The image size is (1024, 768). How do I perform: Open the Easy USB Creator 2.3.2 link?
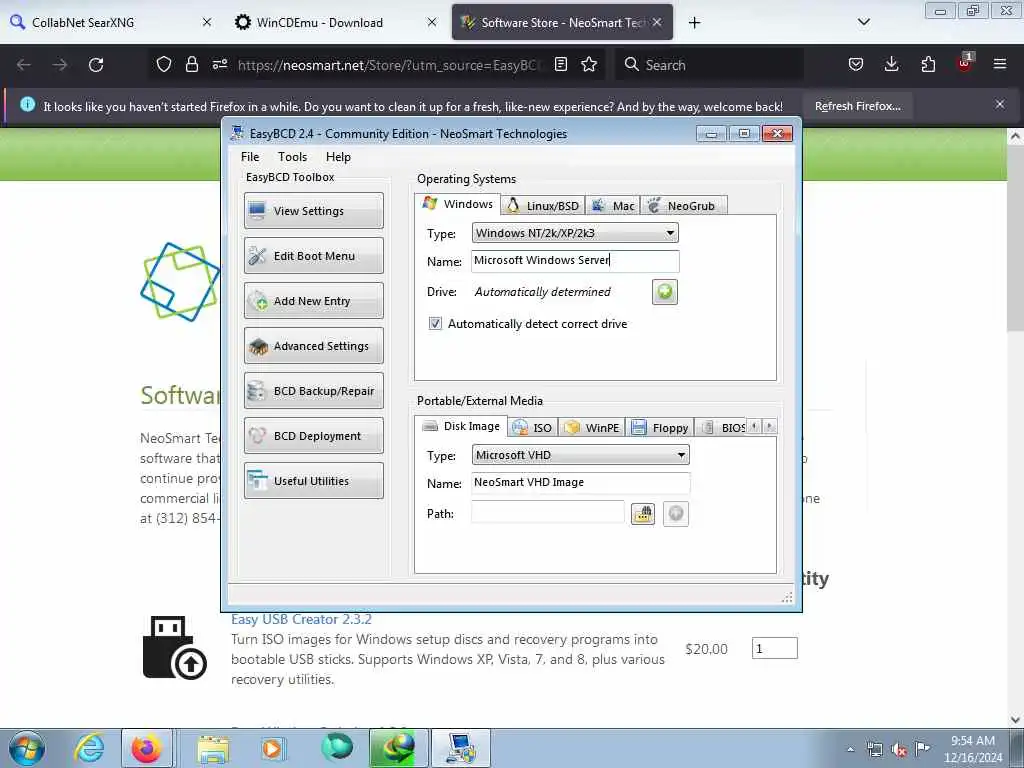[301, 619]
